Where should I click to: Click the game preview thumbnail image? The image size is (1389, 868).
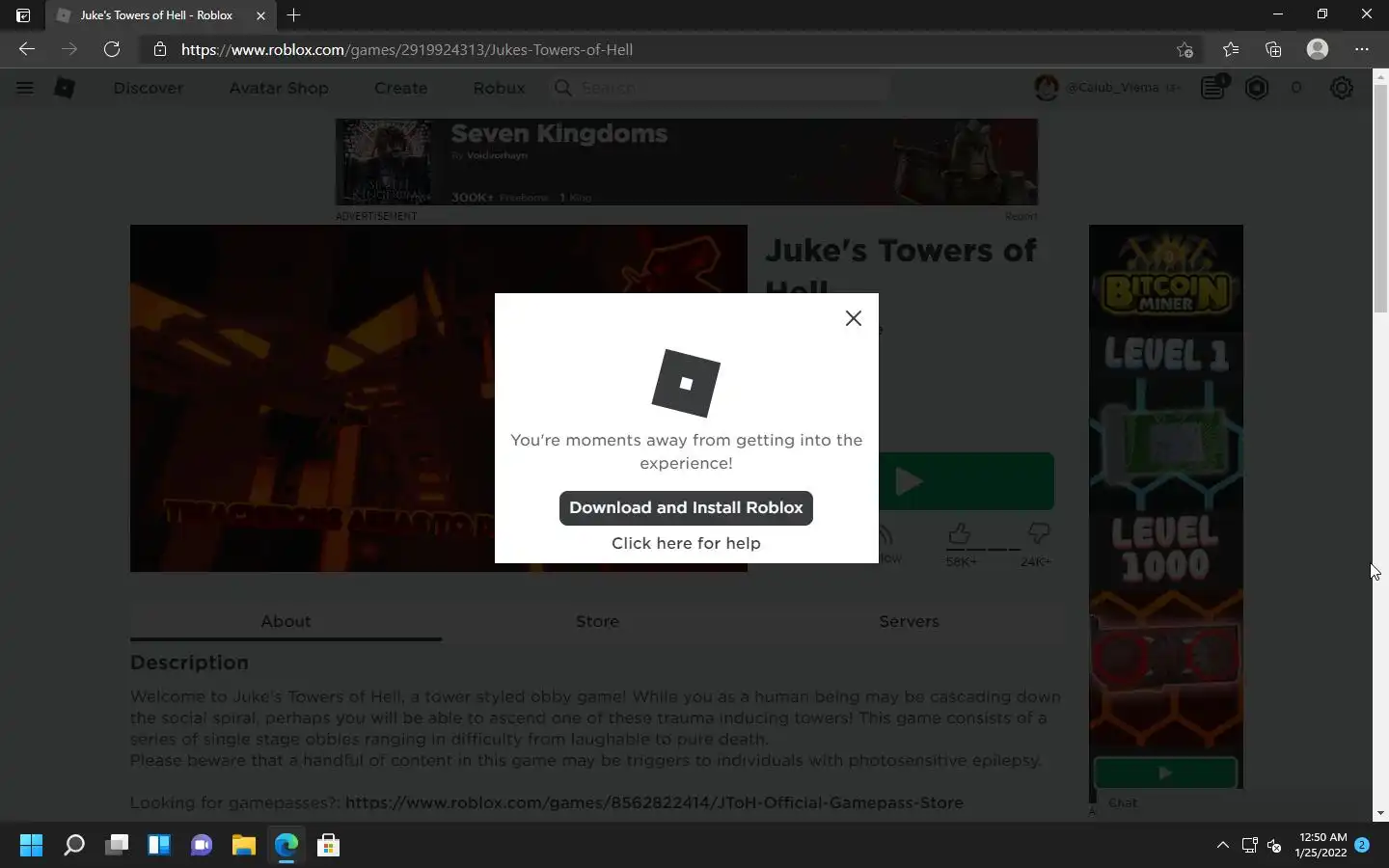[x=439, y=398]
